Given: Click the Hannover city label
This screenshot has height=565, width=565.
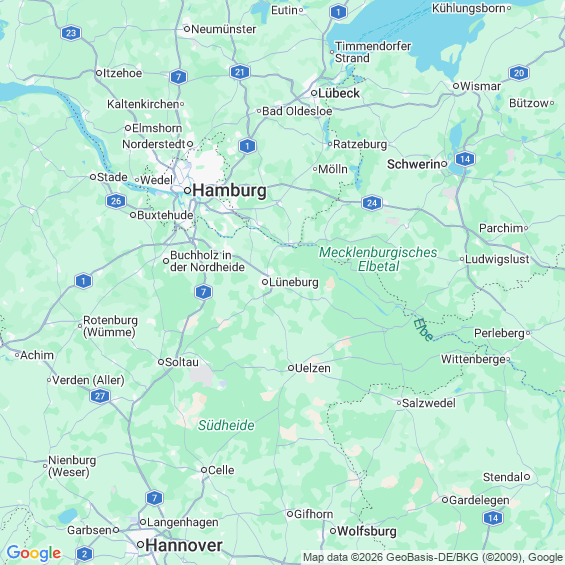Looking at the screenshot, I should [184, 545].
